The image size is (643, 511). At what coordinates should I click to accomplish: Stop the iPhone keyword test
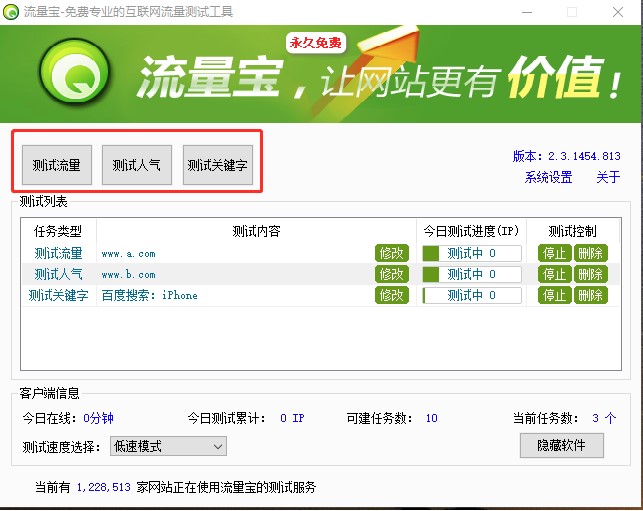pyautogui.click(x=554, y=295)
